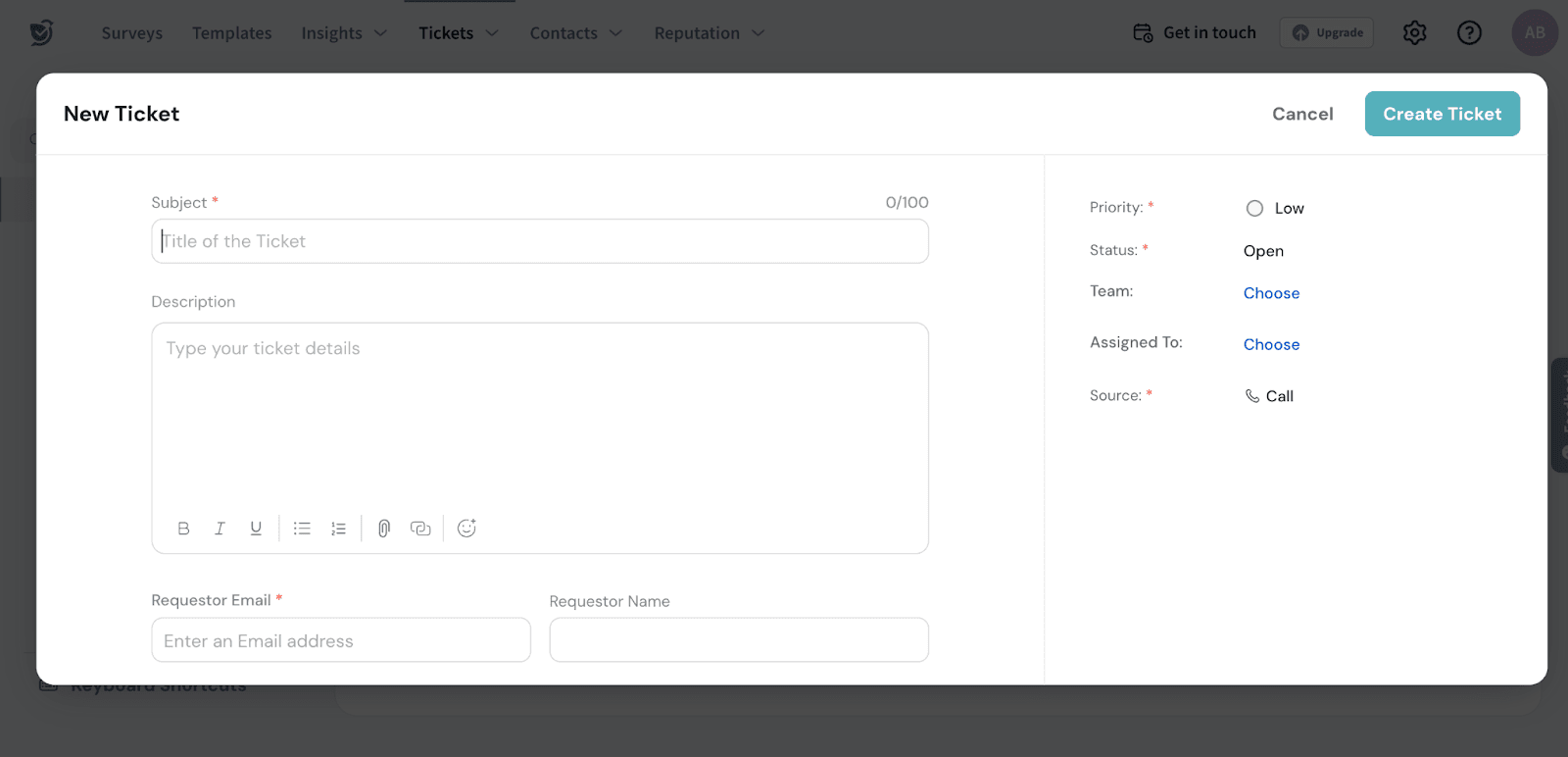Click the Bold formatting icon
The image size is (1568, 757).
click(x=183, y=529)
